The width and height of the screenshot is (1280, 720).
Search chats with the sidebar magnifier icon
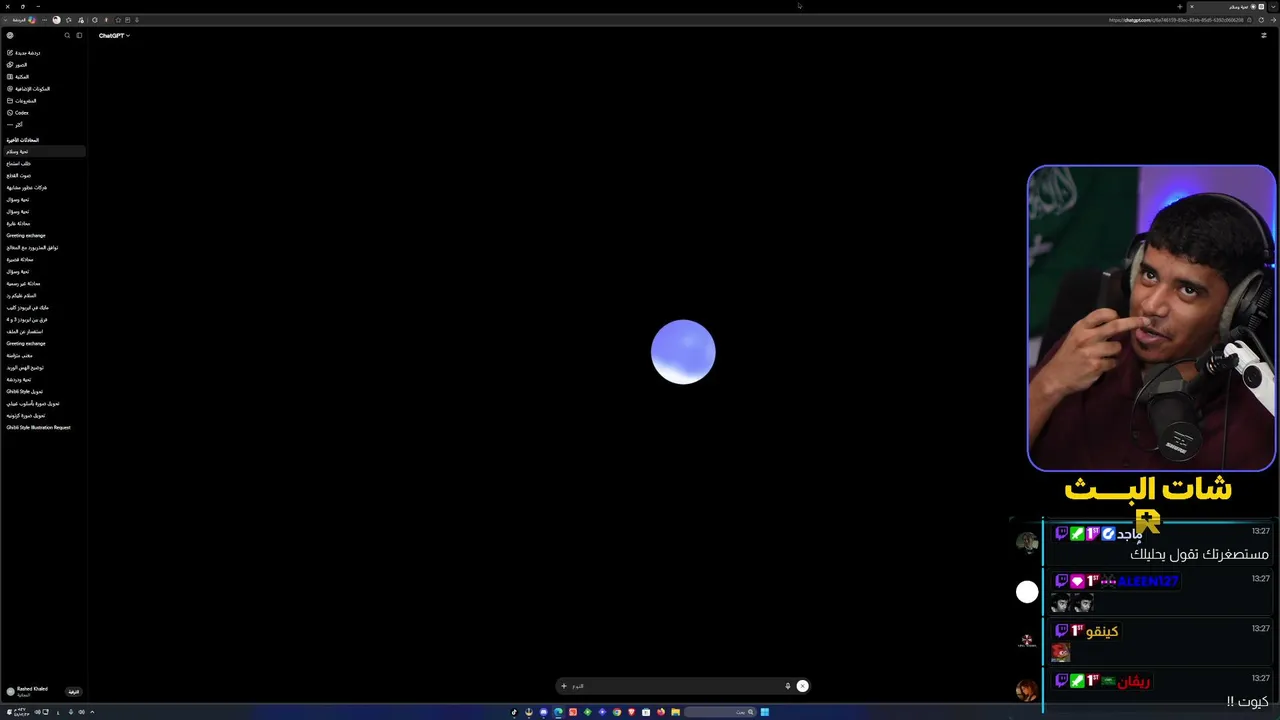67,36
